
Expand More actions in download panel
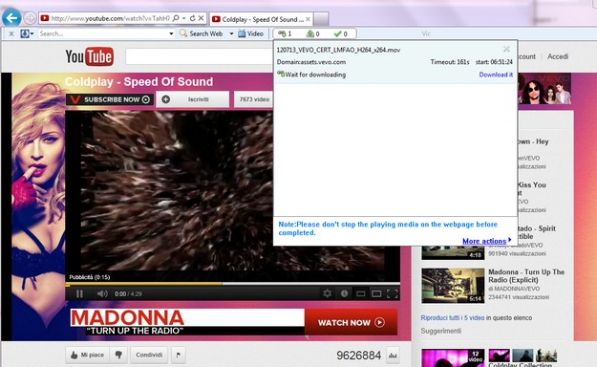click(487, 241)
